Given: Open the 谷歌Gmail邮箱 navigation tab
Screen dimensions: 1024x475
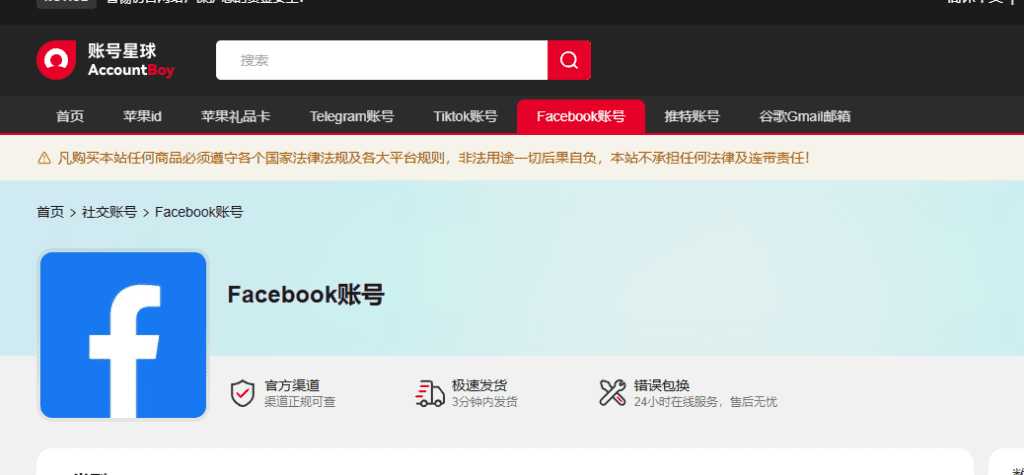Looking at the screenshot, I should (x=805, y=117).
